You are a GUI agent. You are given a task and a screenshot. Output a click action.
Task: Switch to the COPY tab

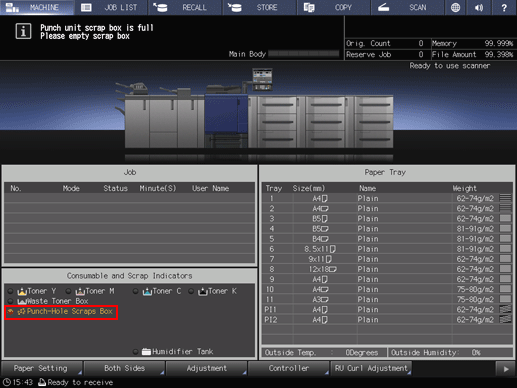tap(334, 7)
